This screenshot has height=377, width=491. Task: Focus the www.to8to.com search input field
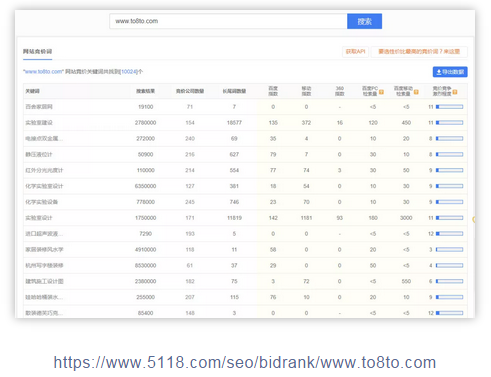click(x=228, y=21)
